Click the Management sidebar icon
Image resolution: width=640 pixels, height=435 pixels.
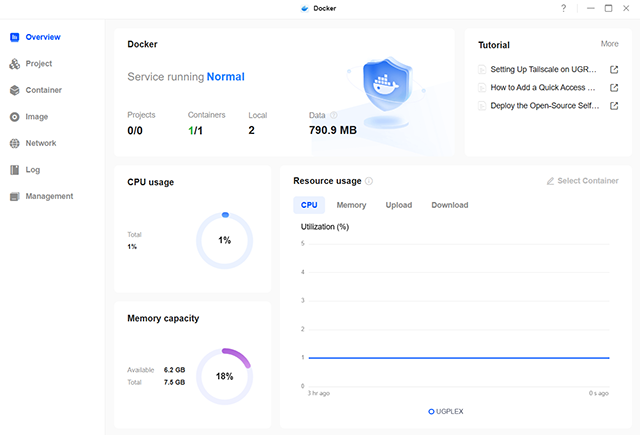point(15,196)
